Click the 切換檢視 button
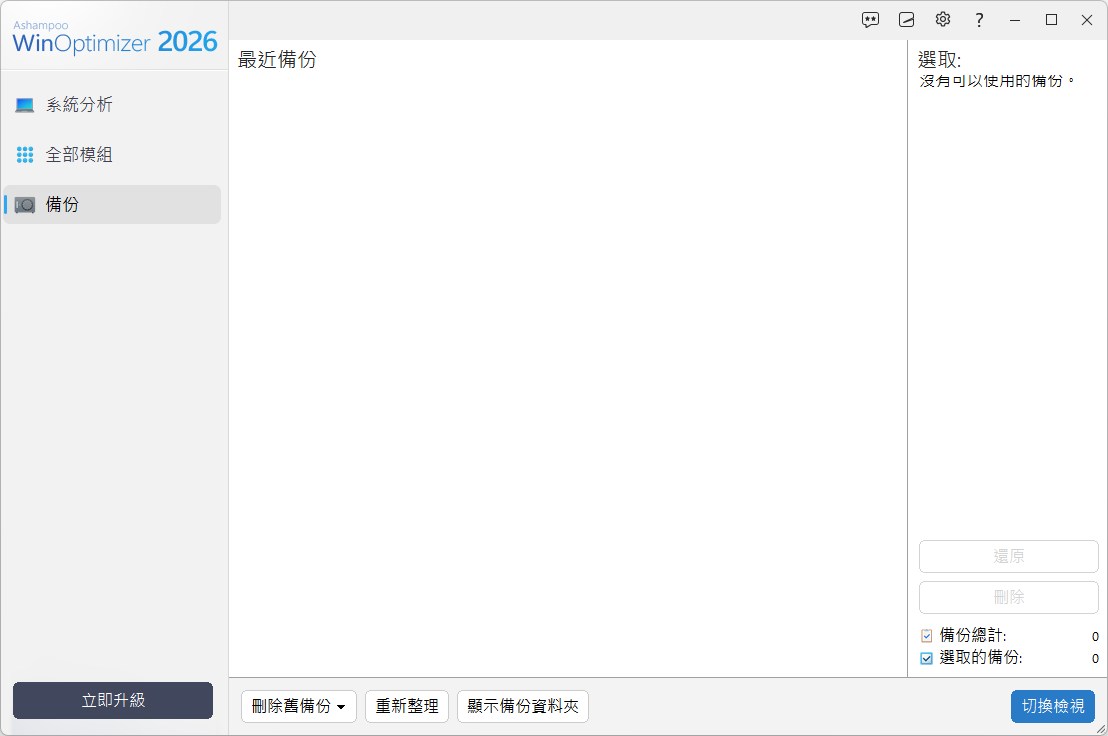 coord(1053,706)
